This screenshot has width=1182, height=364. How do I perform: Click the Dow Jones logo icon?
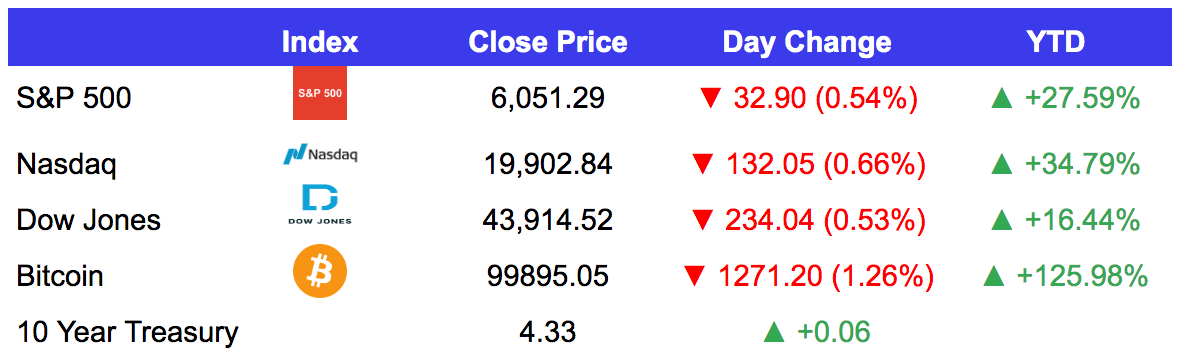(320, 205)
